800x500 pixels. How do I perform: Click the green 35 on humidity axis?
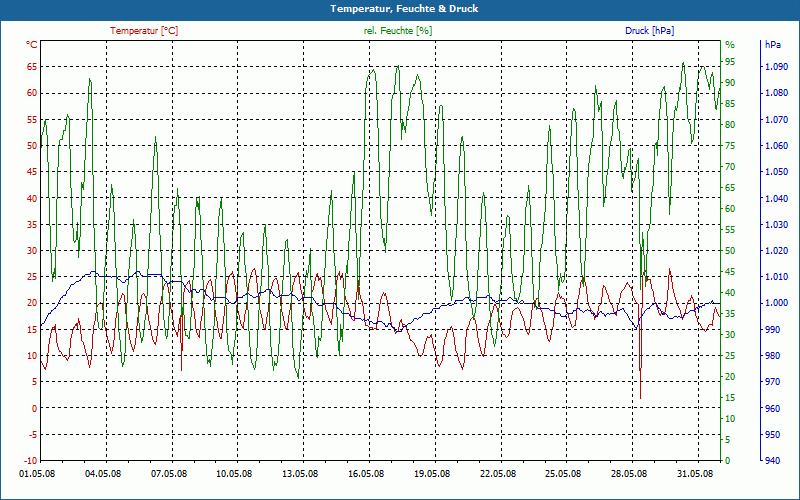[730, 314]
